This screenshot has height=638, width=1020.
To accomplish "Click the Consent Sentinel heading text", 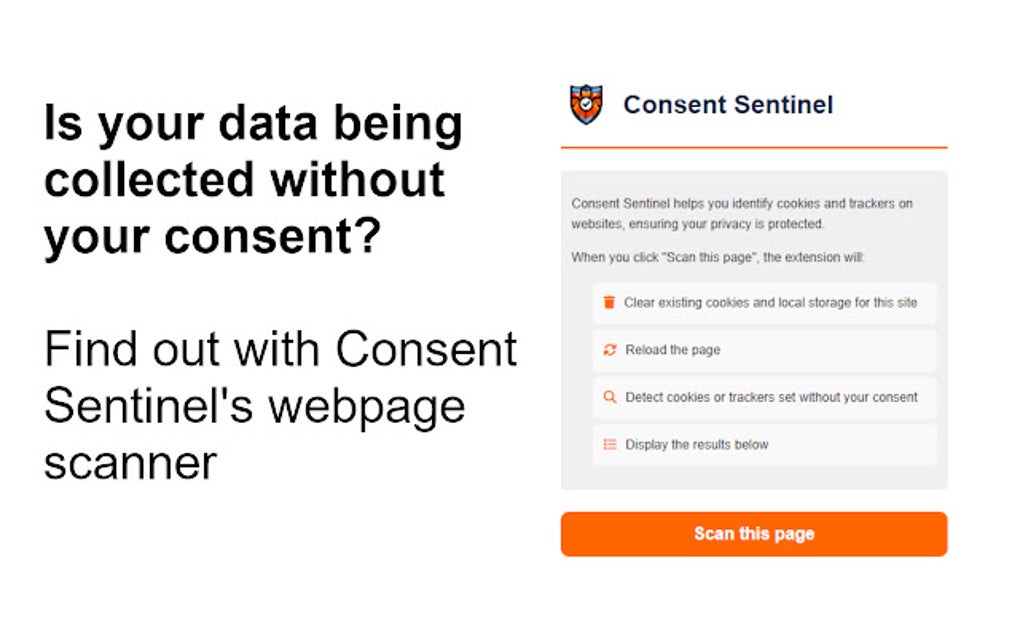I will pyautogui.click(x=727, y=104).
